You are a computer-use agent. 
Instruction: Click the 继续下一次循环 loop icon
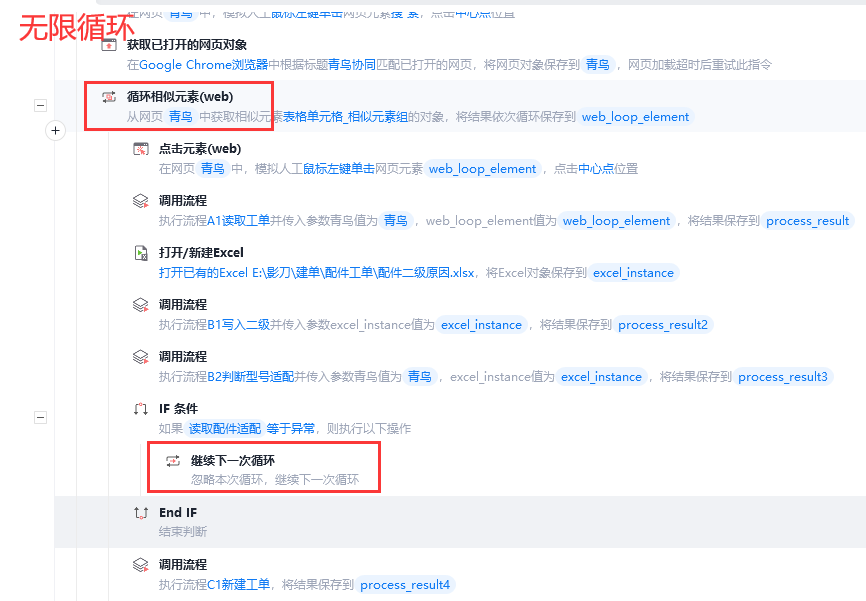(173, 461)
